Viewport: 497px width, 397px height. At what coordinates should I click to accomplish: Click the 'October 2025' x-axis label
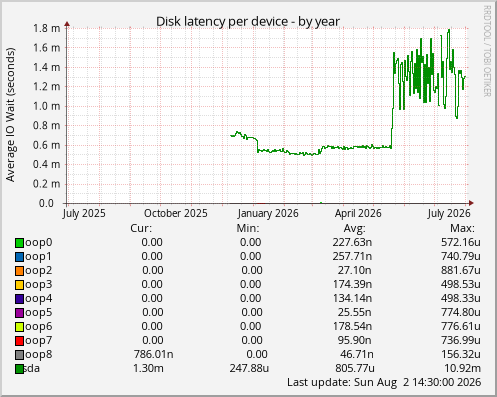click(x=176, y=213)
